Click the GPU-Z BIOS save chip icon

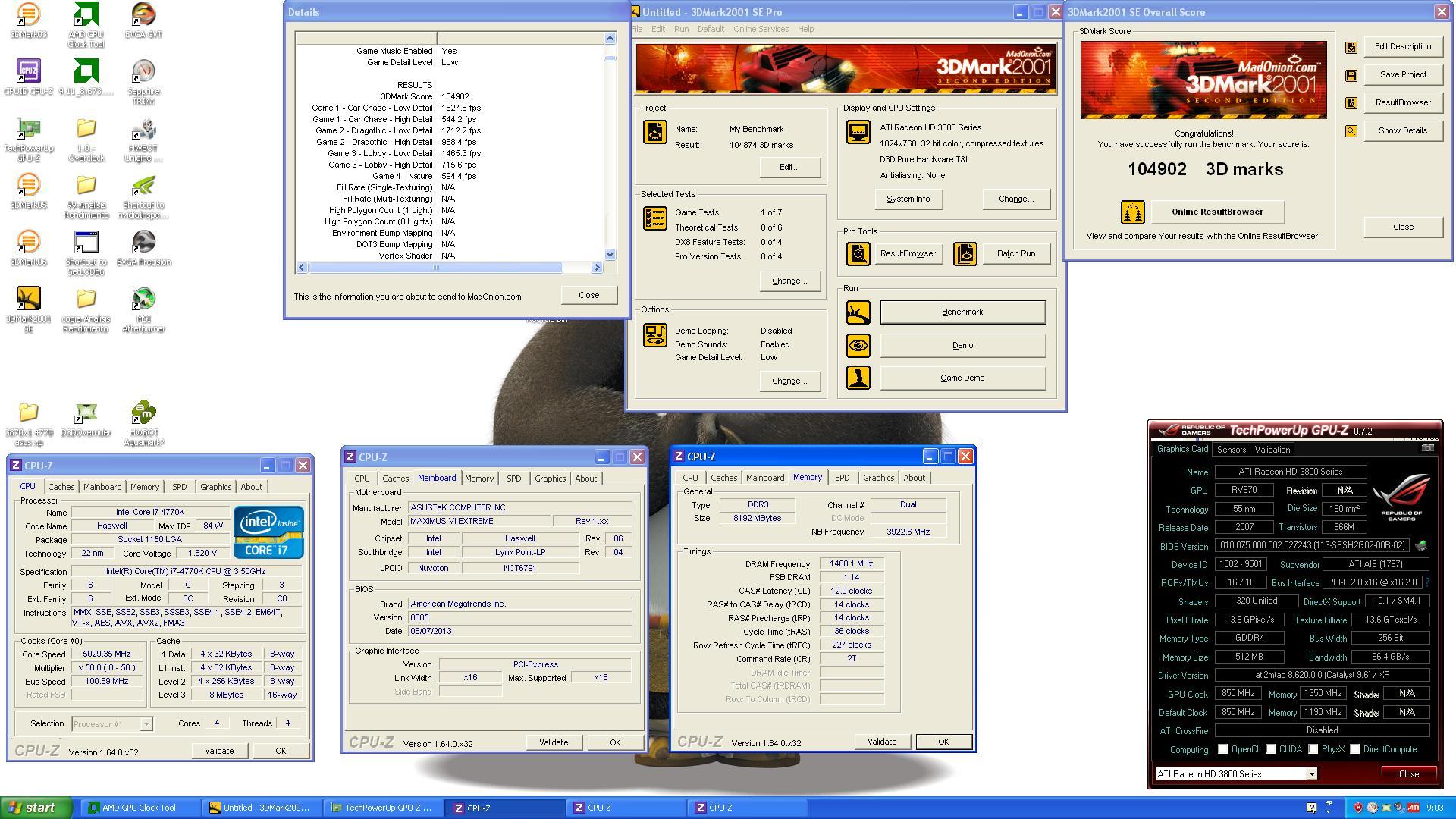point(1420,545)
